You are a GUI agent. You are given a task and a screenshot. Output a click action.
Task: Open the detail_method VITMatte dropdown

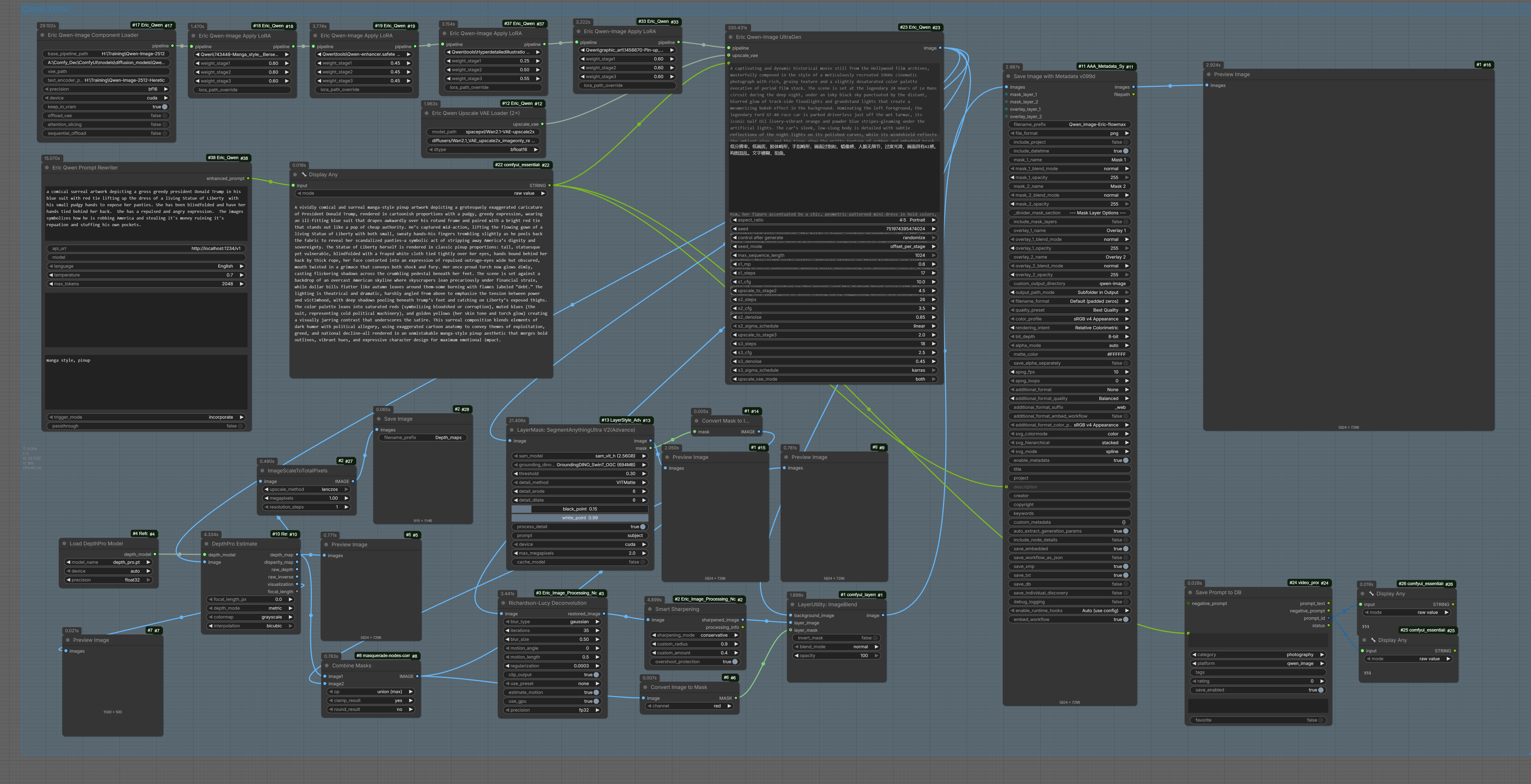click(x=580, y=483)
